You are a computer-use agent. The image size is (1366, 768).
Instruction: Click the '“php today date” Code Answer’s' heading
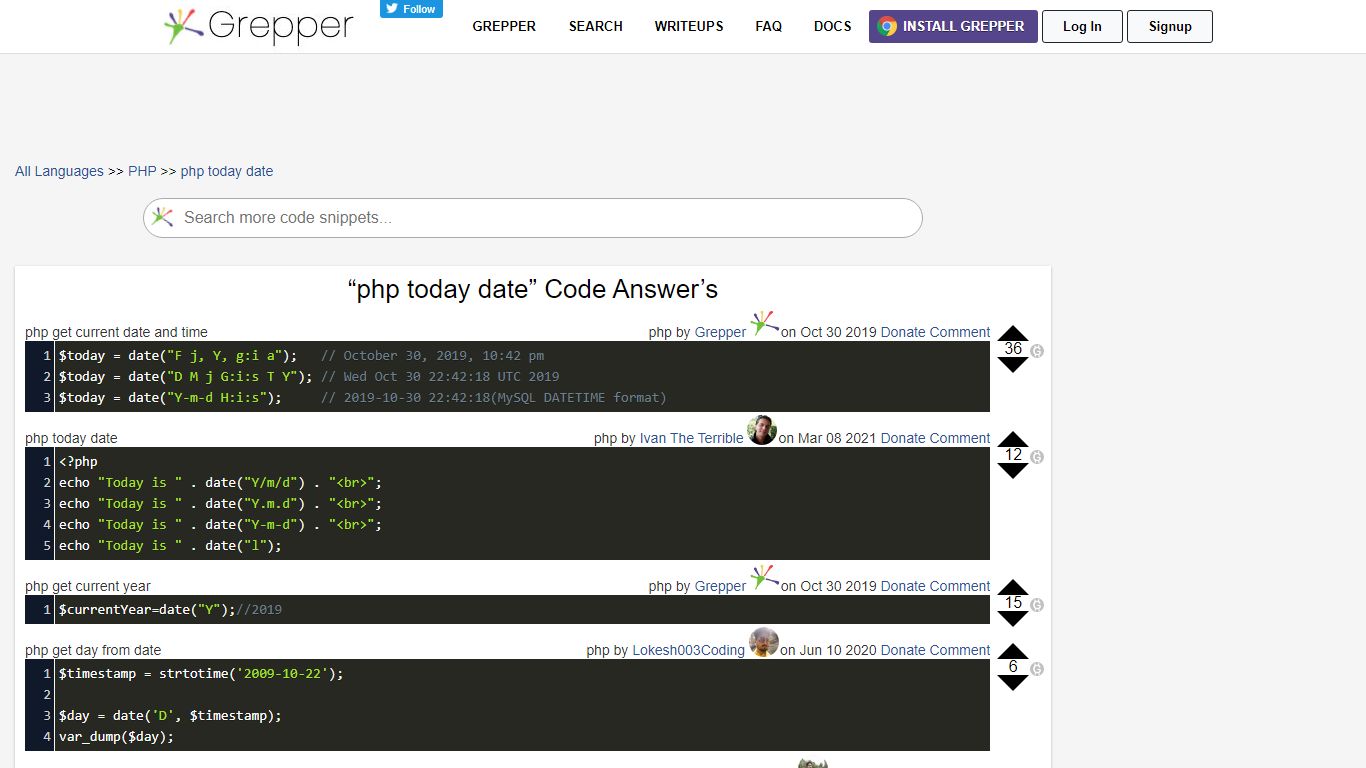(x=533, y=289)
